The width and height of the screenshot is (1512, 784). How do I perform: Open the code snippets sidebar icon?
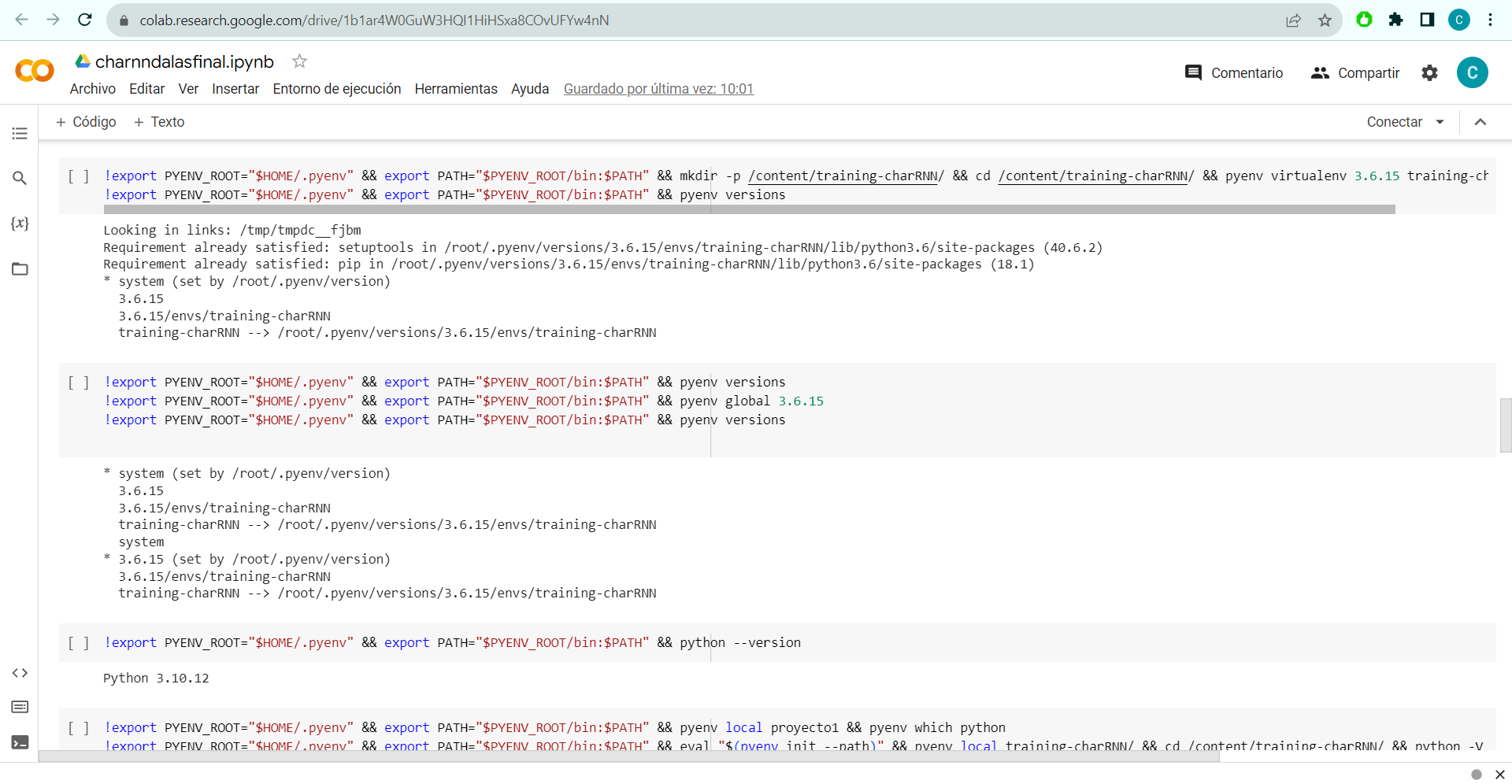(20, 673)
